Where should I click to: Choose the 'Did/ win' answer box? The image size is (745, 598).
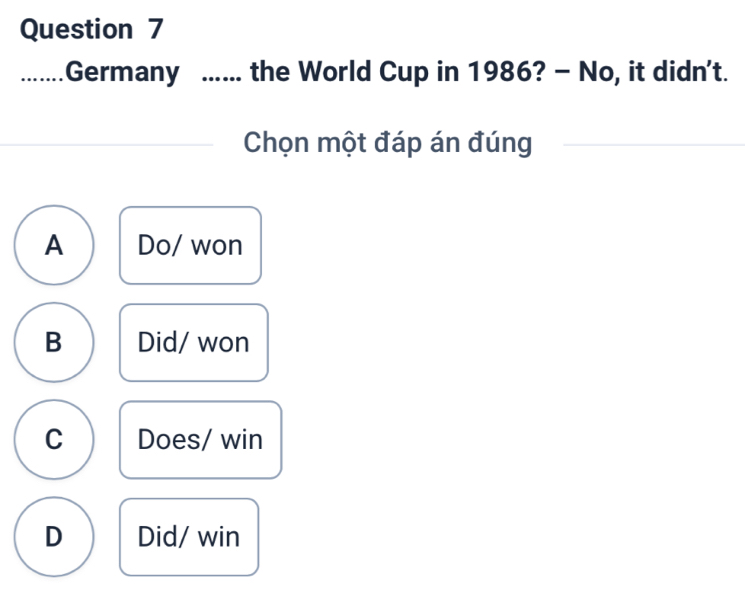coord(189,537)
